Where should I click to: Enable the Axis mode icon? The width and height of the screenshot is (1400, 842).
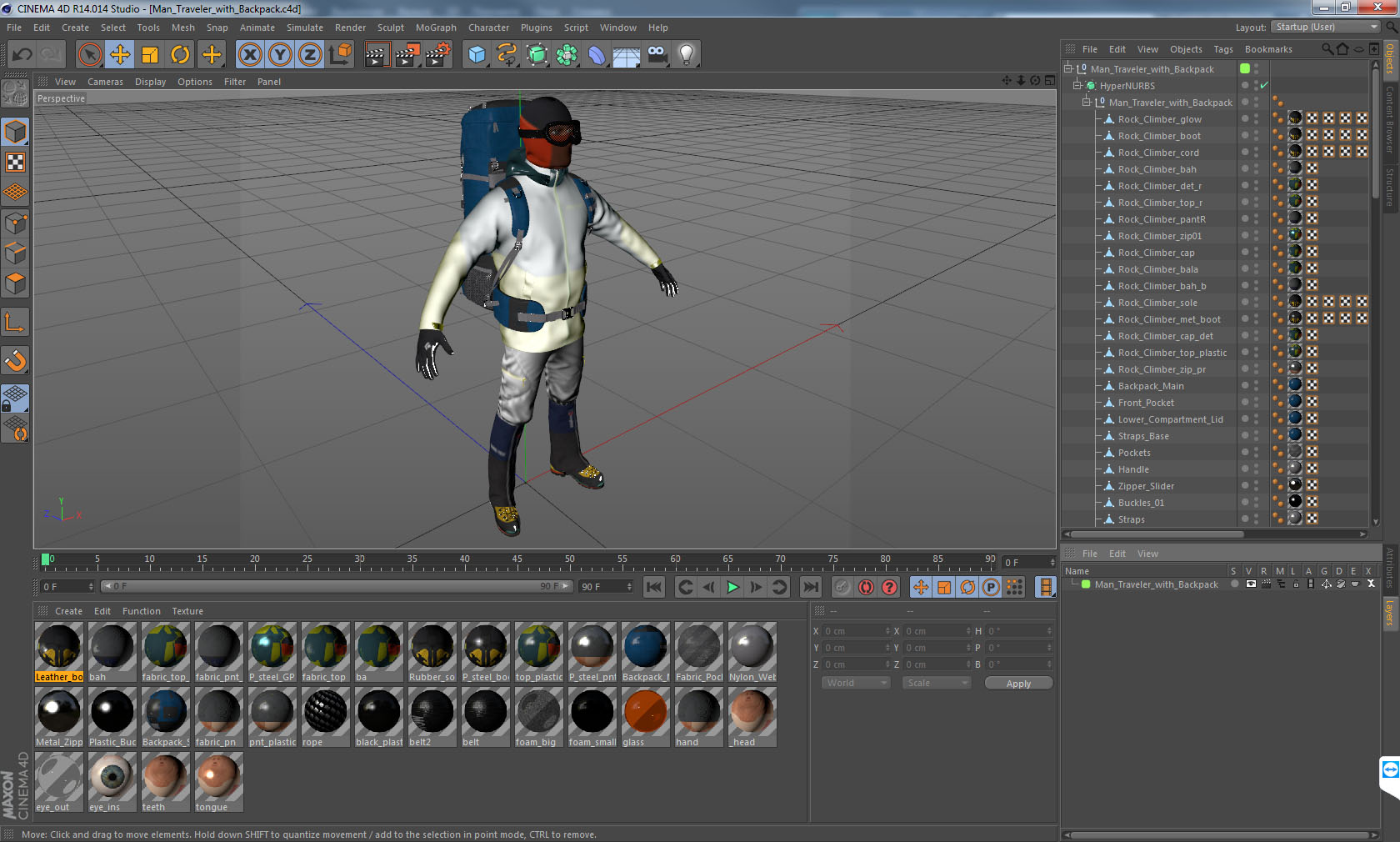(x=15, y=323)
